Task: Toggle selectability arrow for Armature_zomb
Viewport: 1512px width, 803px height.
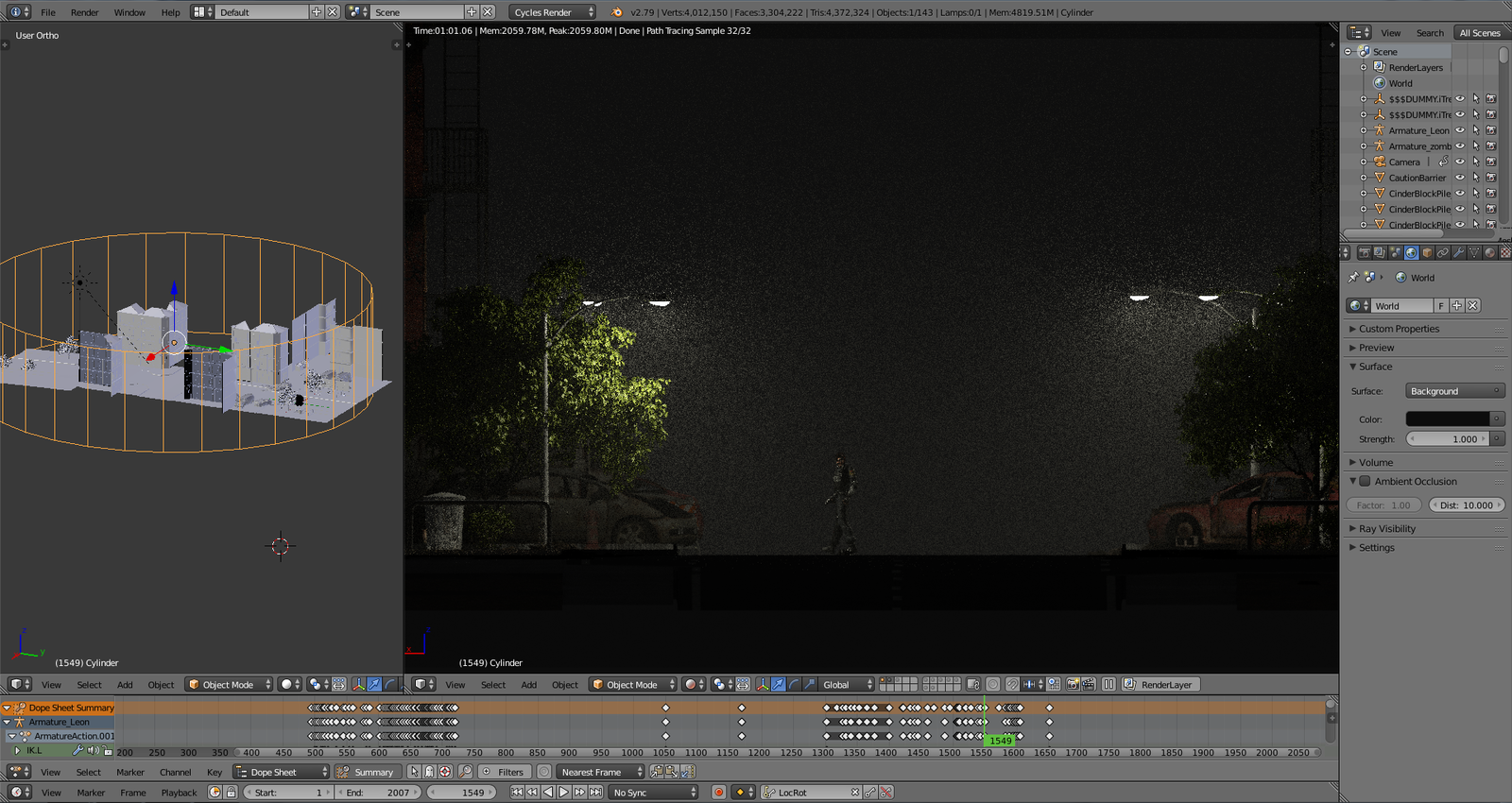Action: point(1475,146)
